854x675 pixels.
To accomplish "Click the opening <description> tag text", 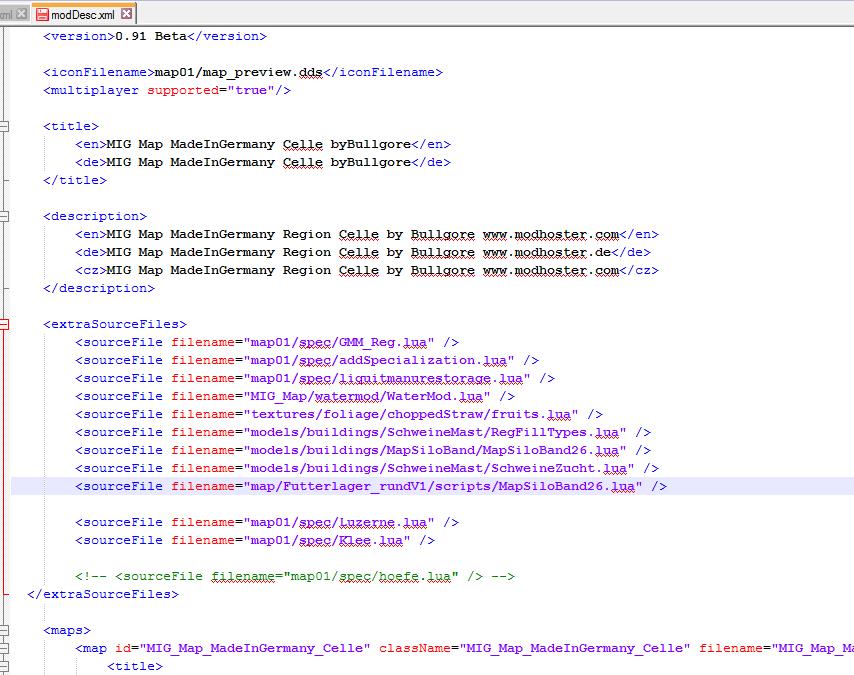I will point(95,216).
